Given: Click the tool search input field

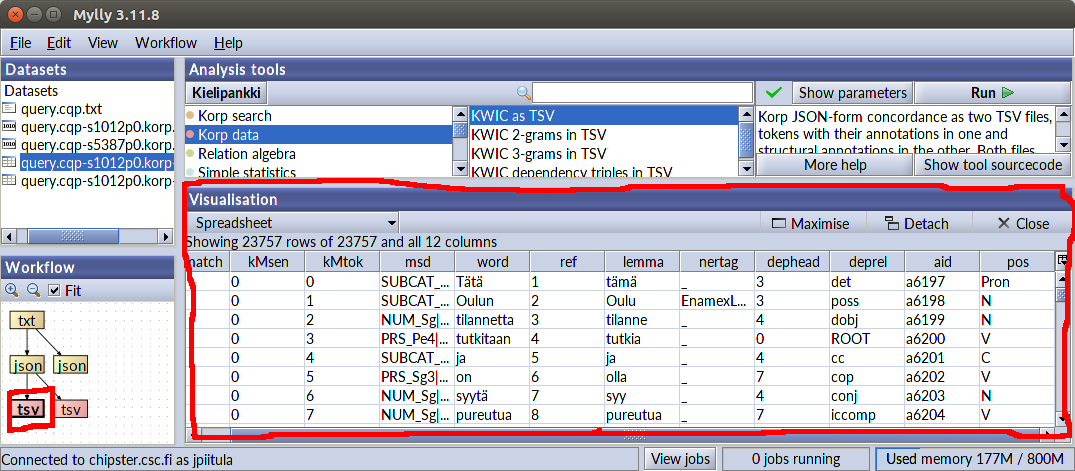Looking at the screenshot, I should pos(642,93).
